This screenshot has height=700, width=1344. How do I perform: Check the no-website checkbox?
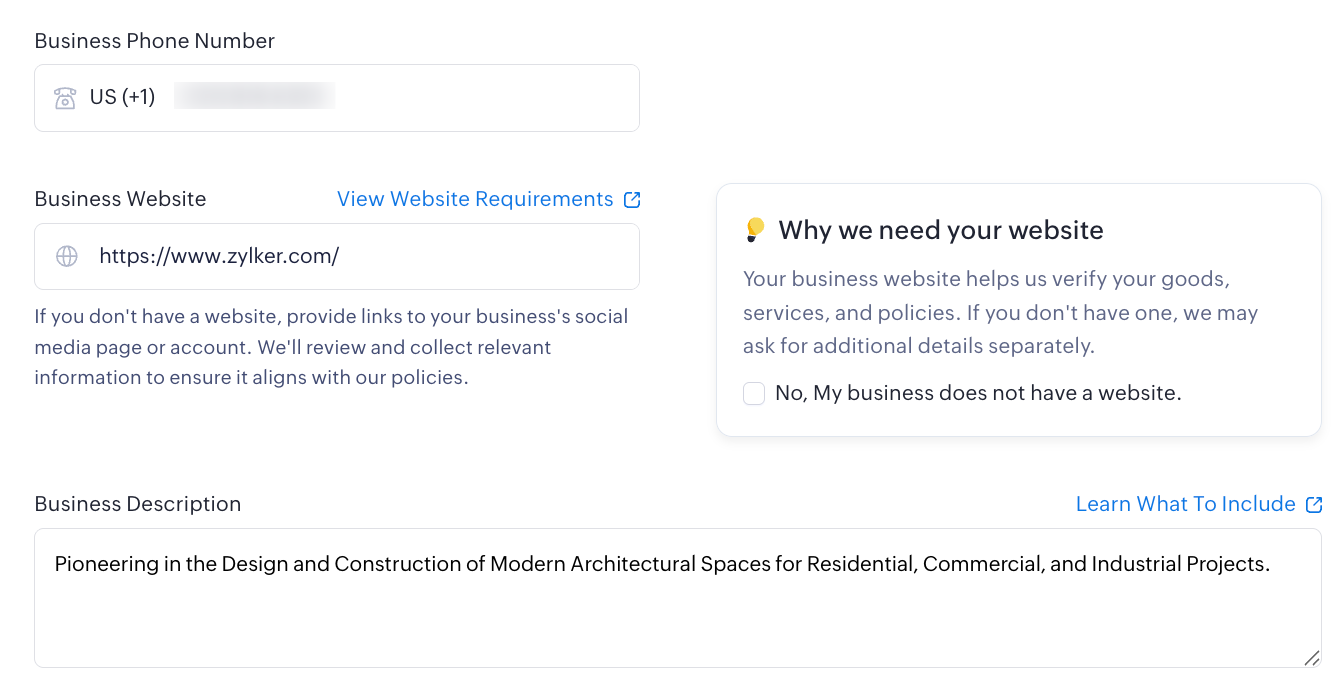click(x=754, y=393)
